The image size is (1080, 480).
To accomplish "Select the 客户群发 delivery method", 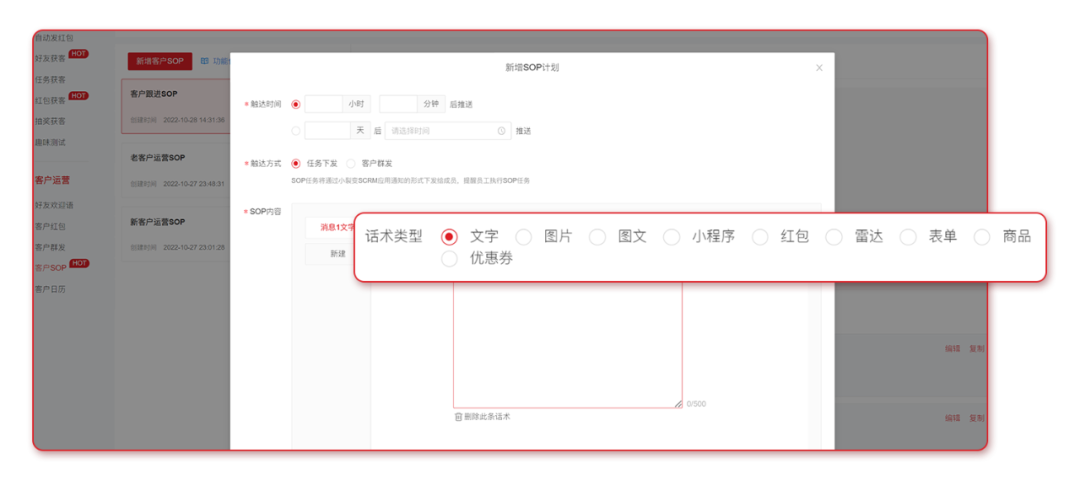I will 351,163.
